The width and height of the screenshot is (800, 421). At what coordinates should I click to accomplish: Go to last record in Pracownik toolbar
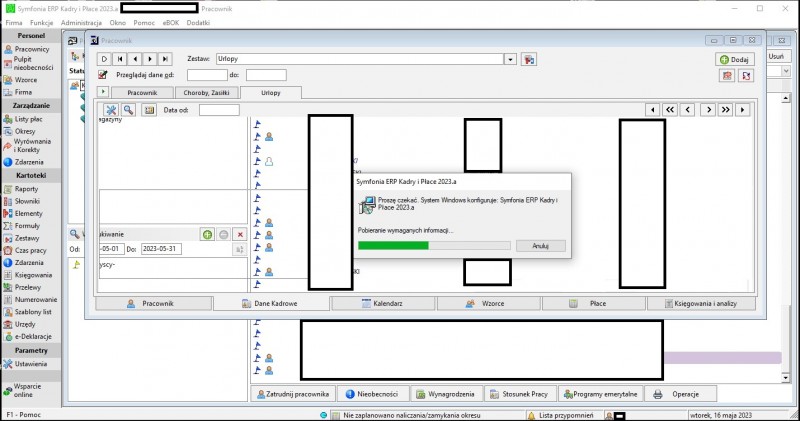pos(165,59)
